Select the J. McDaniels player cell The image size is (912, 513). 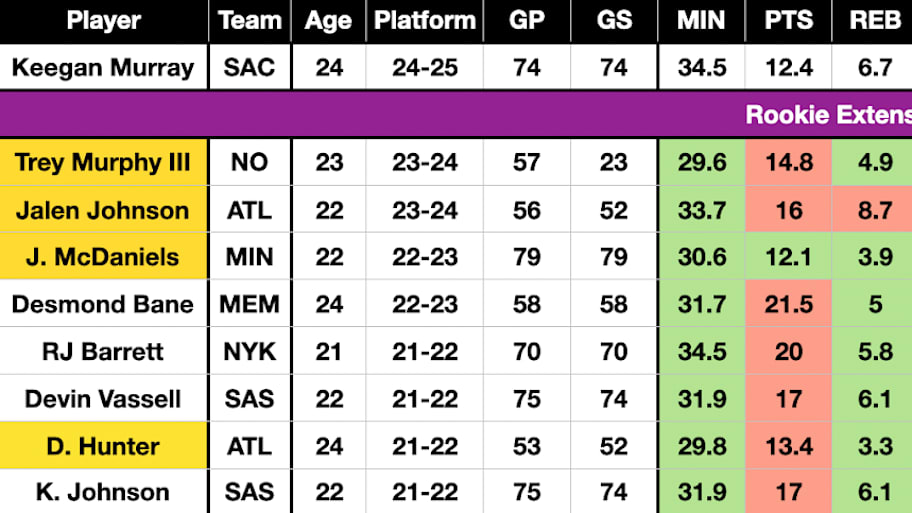pyautogui.click(x=104, y=257)
